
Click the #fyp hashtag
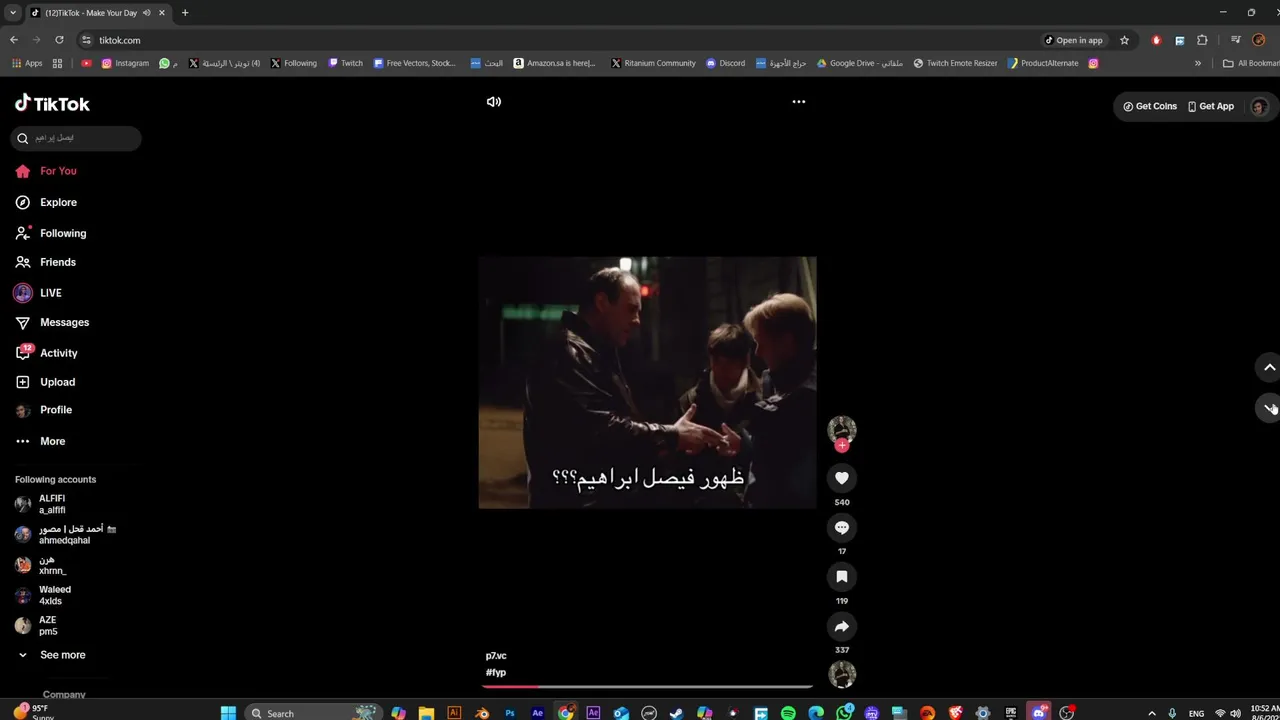(496, 673)
